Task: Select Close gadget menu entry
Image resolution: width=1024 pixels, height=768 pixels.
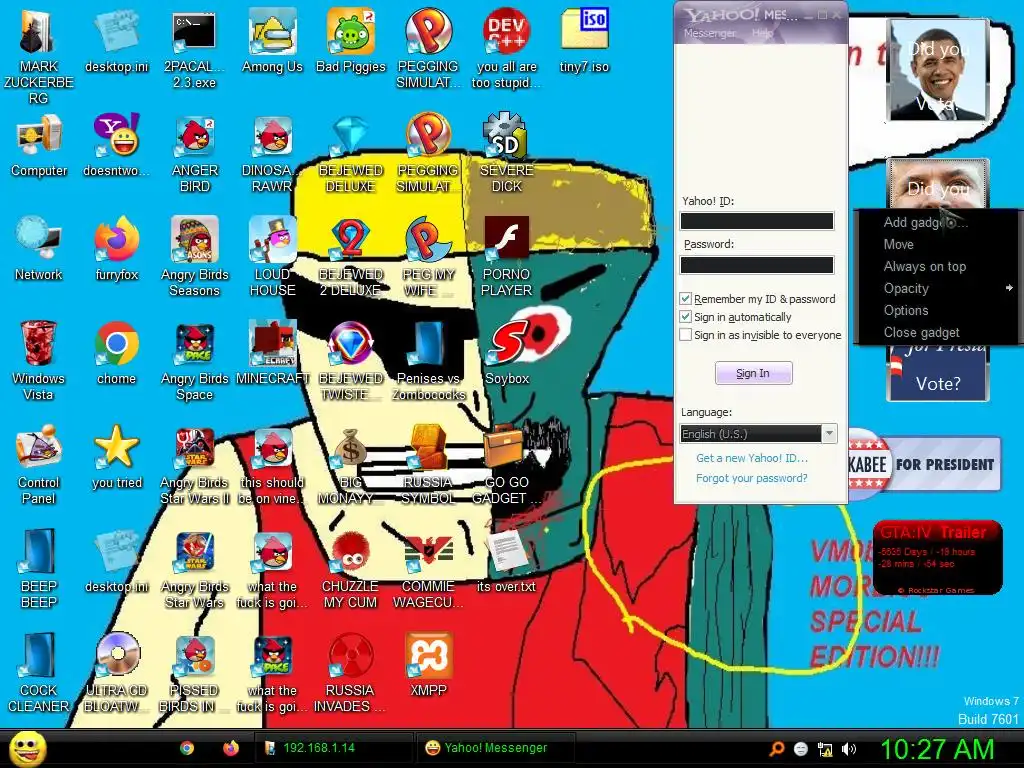Action: (921, 332)
